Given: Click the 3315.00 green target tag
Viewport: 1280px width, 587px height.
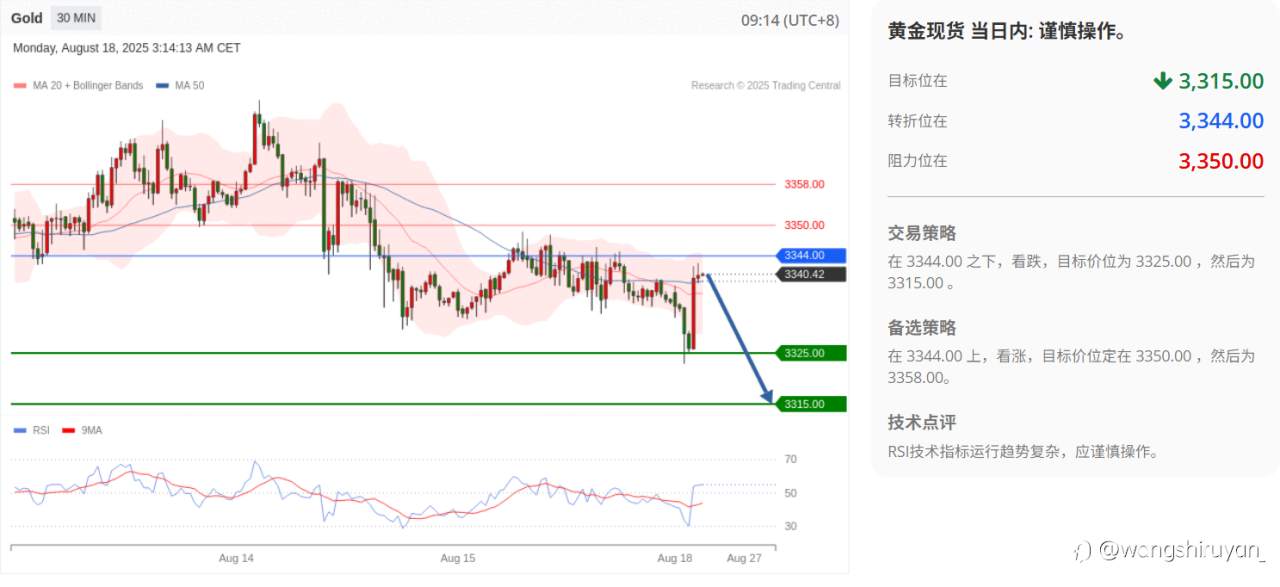Looking at the screenshot, I should click(x=811, y=404).
